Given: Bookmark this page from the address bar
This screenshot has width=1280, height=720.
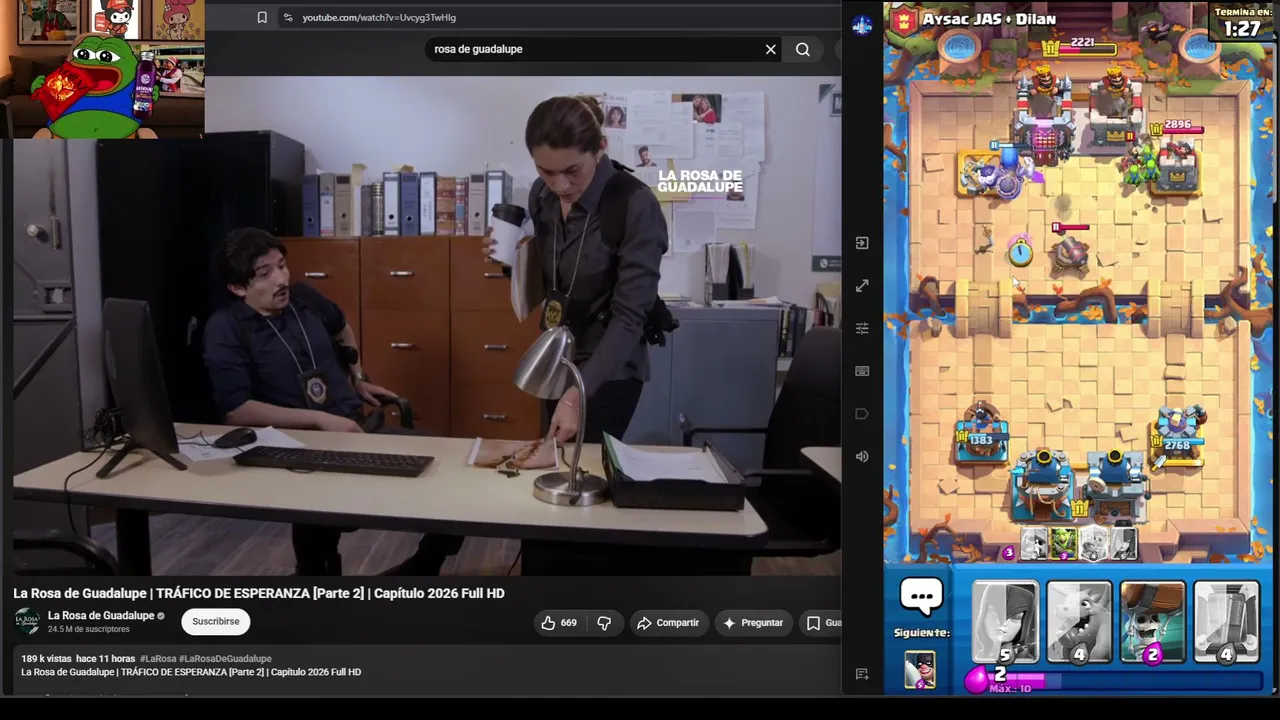Looking at the screenshot, I should click(262, 17).
